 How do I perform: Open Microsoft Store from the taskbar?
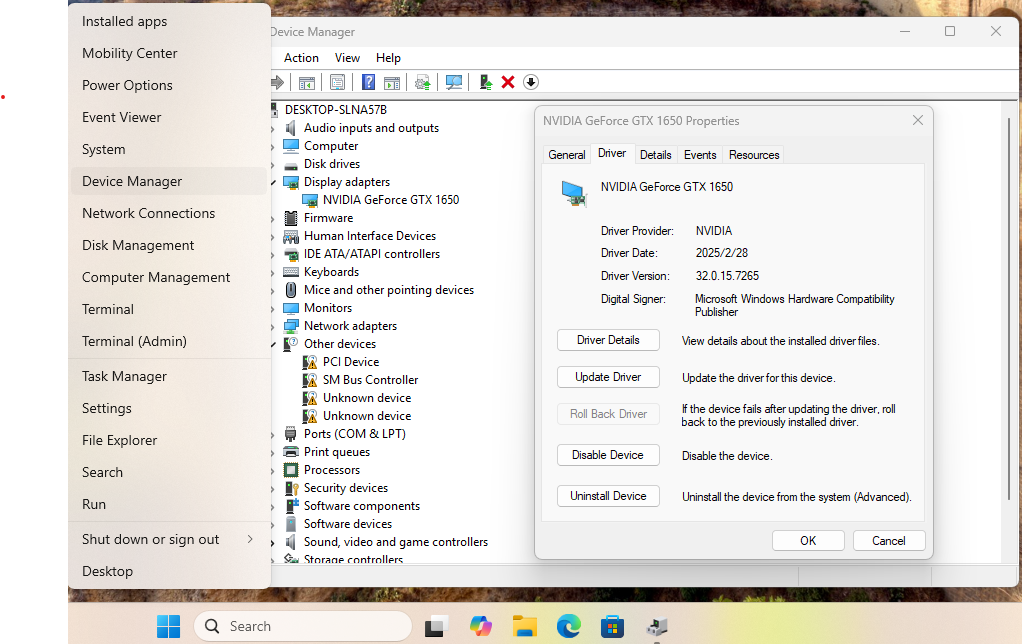pyautogui.click(x=612, y=626)
